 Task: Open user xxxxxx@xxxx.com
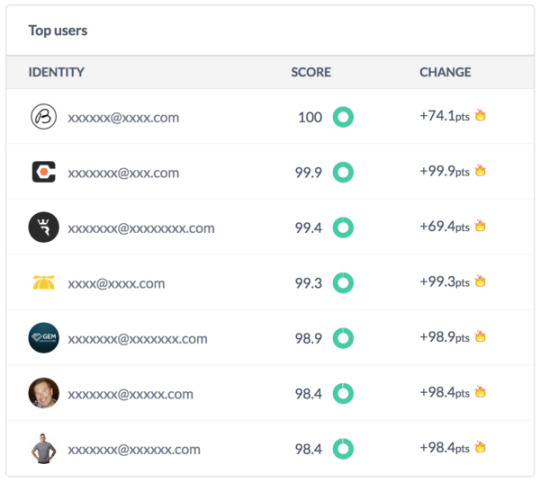[123, 118]
